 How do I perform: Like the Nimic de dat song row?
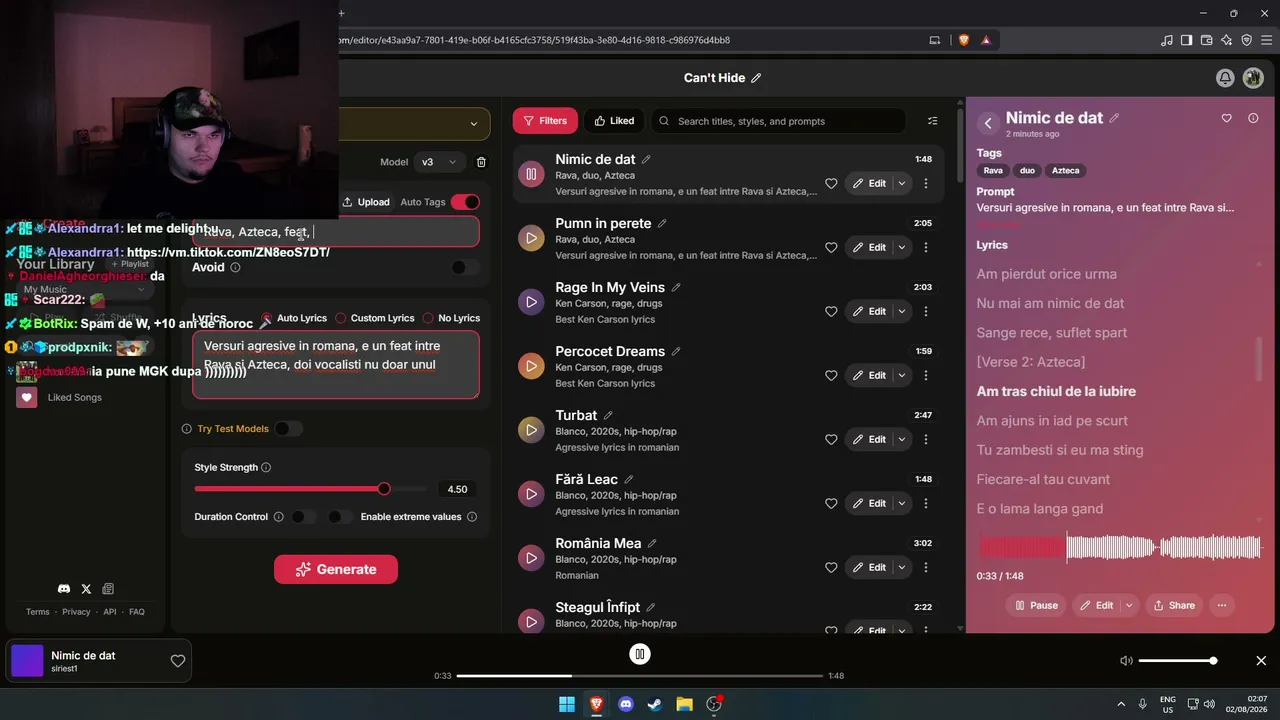point(831,184)
